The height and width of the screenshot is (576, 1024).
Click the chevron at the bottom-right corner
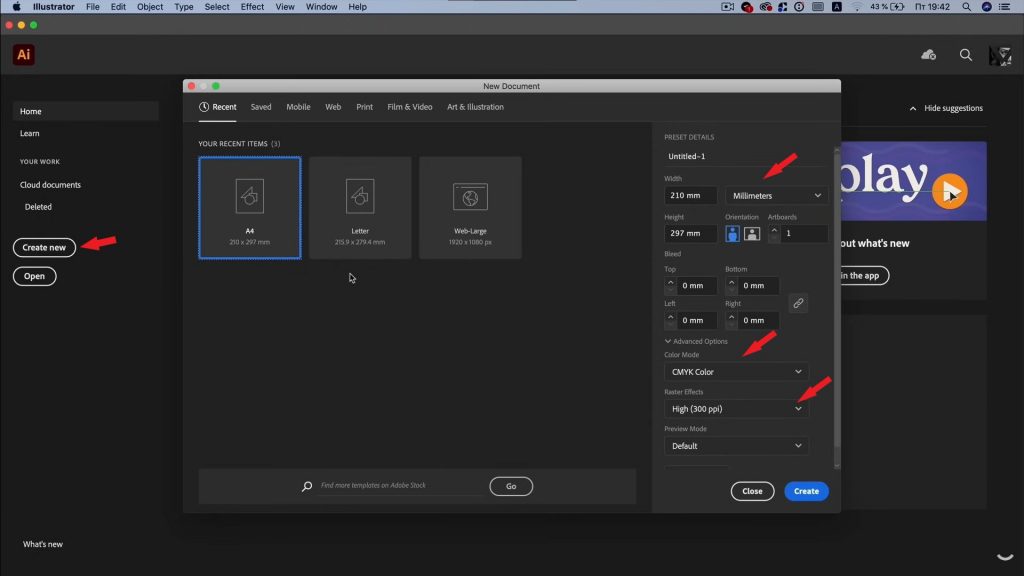click(1005, 557)
